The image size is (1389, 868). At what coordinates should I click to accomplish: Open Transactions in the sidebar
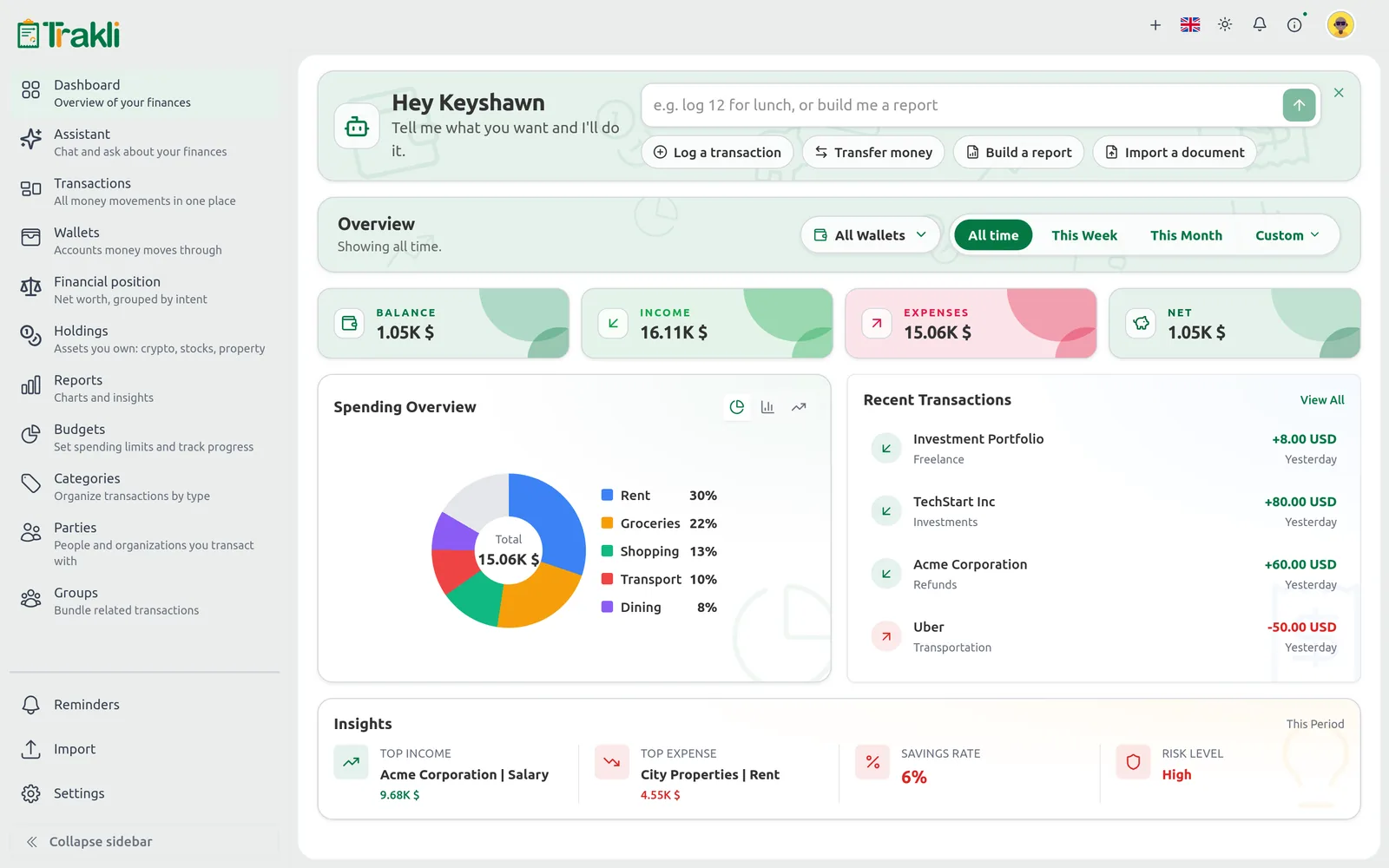coord(145,192)
